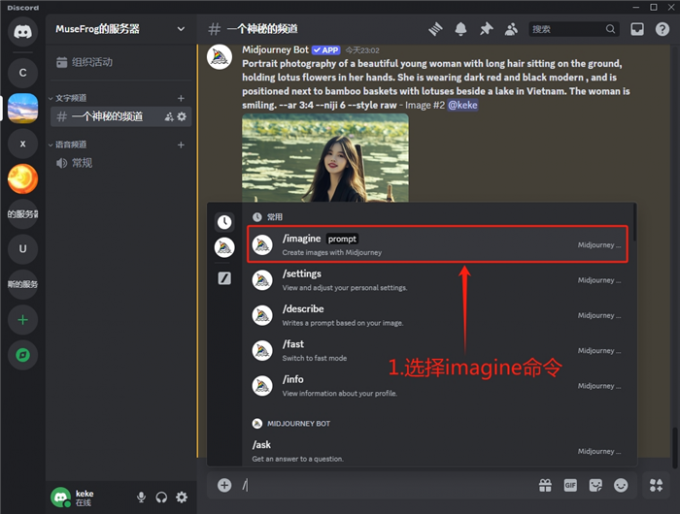Invite people icon on 一个神秘的频道 channel

(x=169, y=117)
